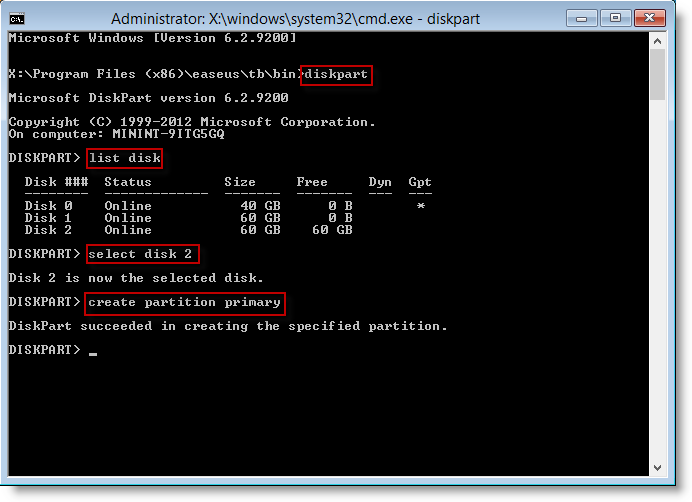Click the highlighted 'diskpart' command
The width and height of the screenshot is (692, 502).
338,74
